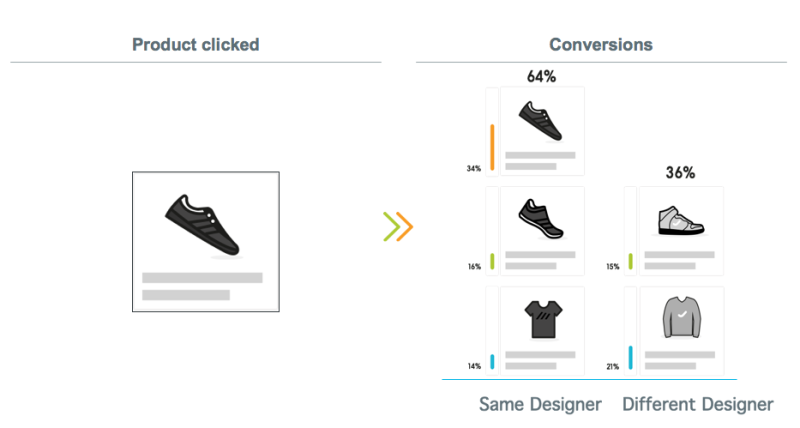Click the blue 21% conversion bar
The height and width of the screenshot is (428, 800).
click(631, 356)
